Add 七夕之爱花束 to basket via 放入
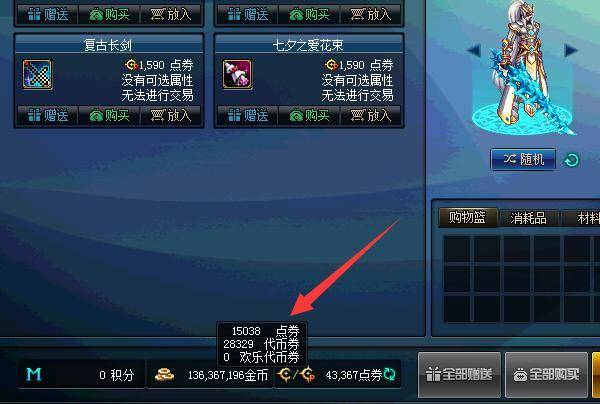This screenshot has height=404, width=600. (371, 115)
